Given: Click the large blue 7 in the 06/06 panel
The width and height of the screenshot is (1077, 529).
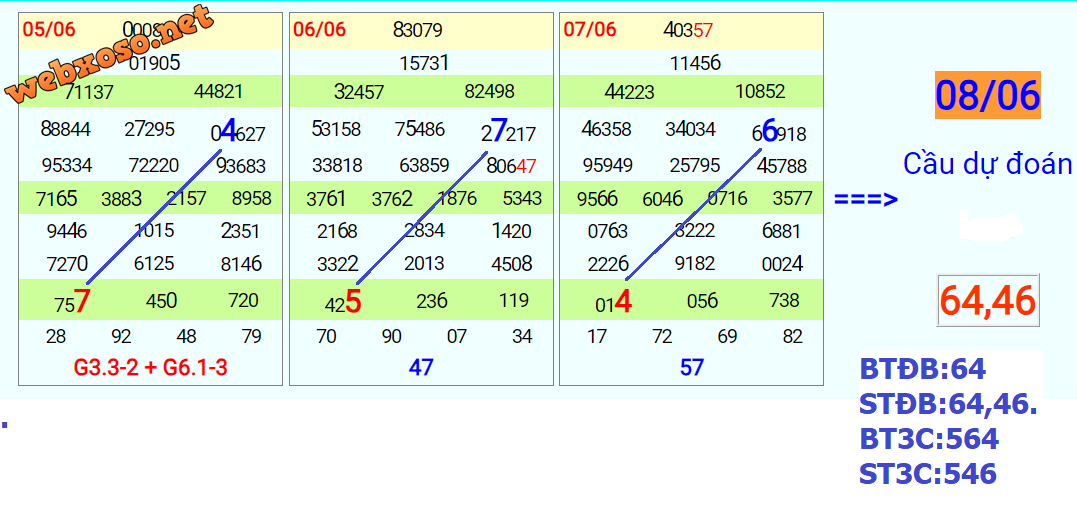Looking at the screenshot, I should click(498, 131).
